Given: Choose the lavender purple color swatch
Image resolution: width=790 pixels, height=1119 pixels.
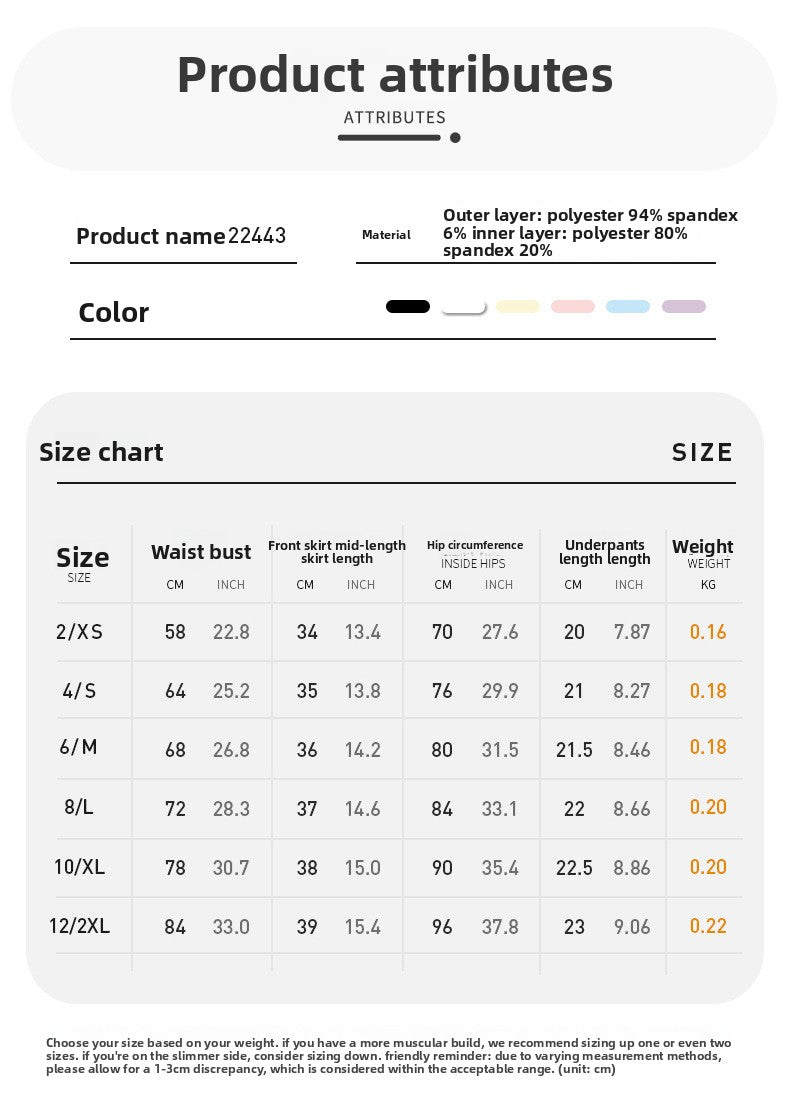Looking at the screenshot, I should coord(684,306).
